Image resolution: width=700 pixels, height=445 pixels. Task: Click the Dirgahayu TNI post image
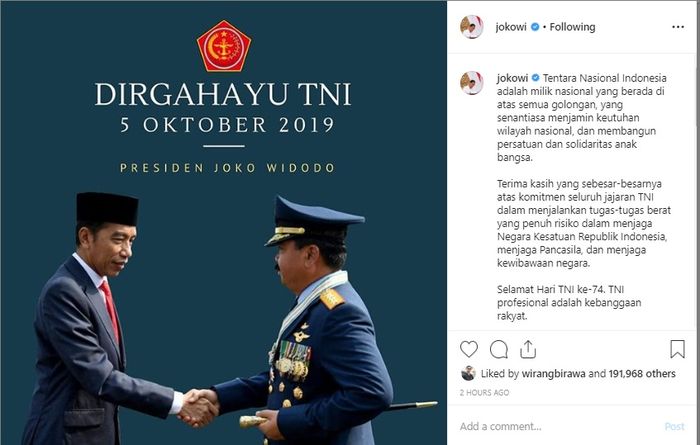[224, 223]
